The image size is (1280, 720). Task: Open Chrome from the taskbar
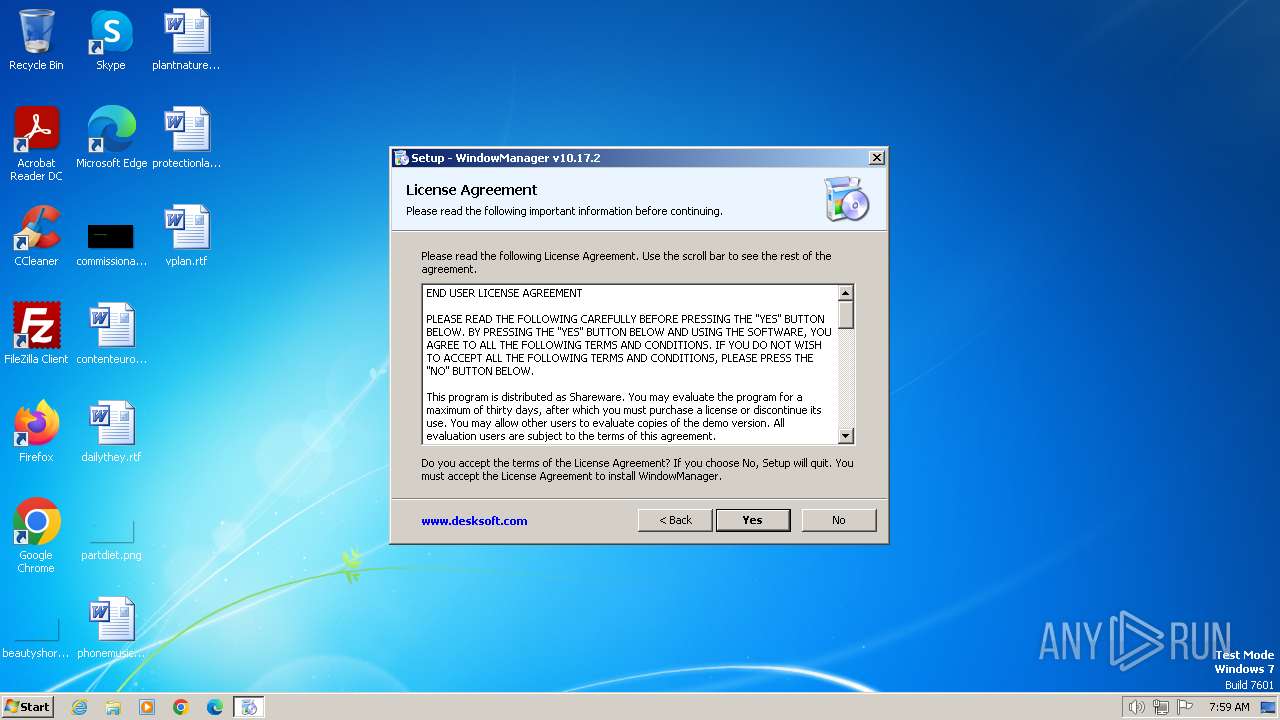click(x=181, y=707)
